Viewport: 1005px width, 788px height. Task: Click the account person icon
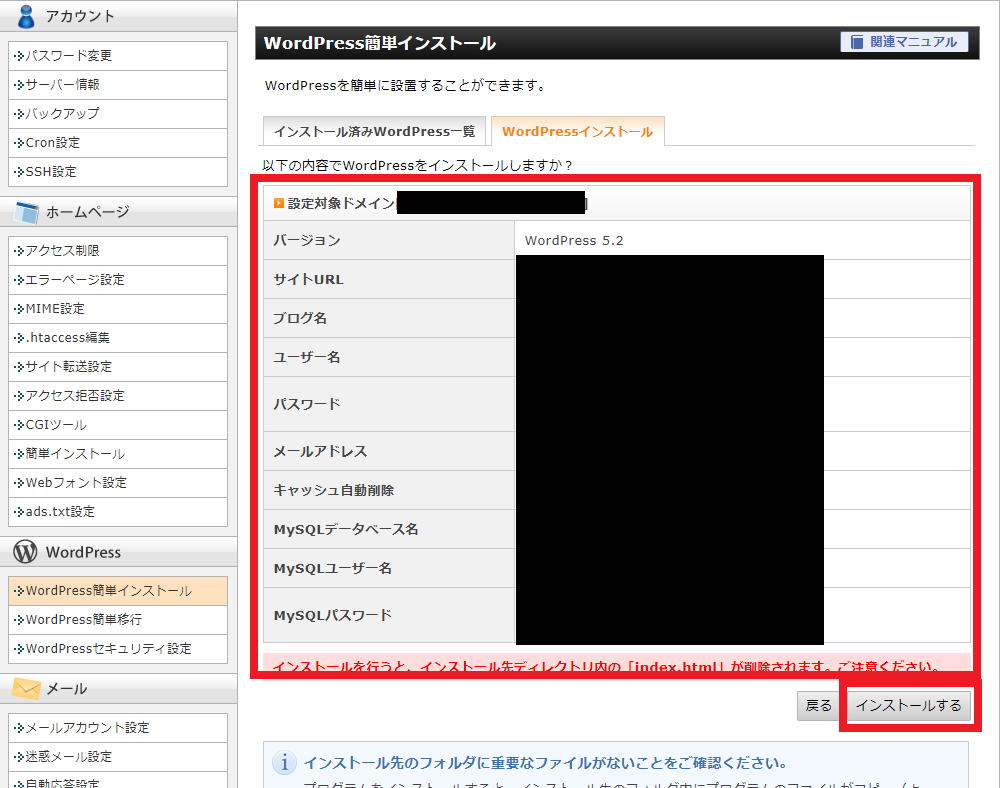pyautogui.click(x=27, y=15)
